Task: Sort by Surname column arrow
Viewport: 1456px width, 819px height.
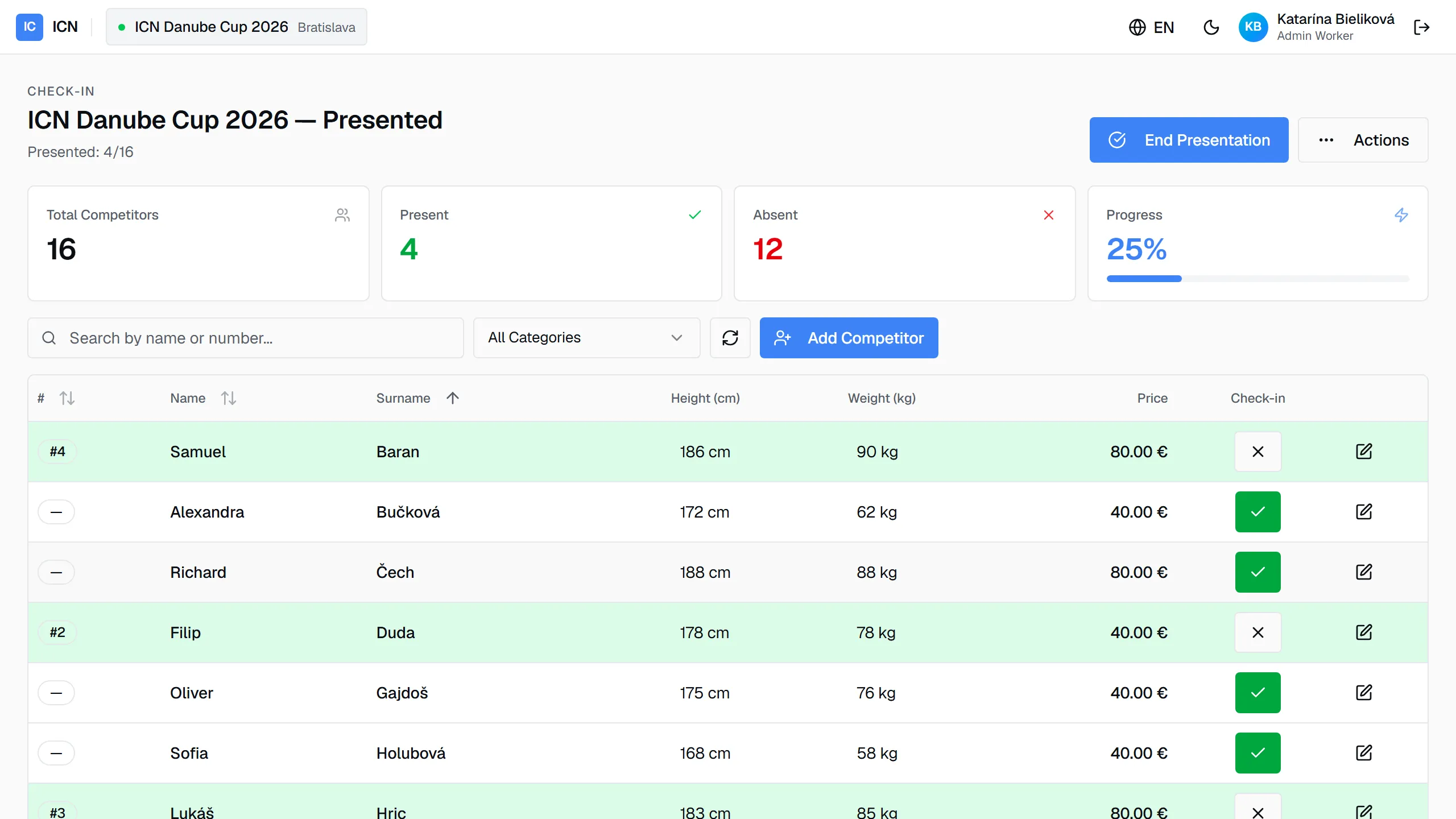Action: coord(453,398)
